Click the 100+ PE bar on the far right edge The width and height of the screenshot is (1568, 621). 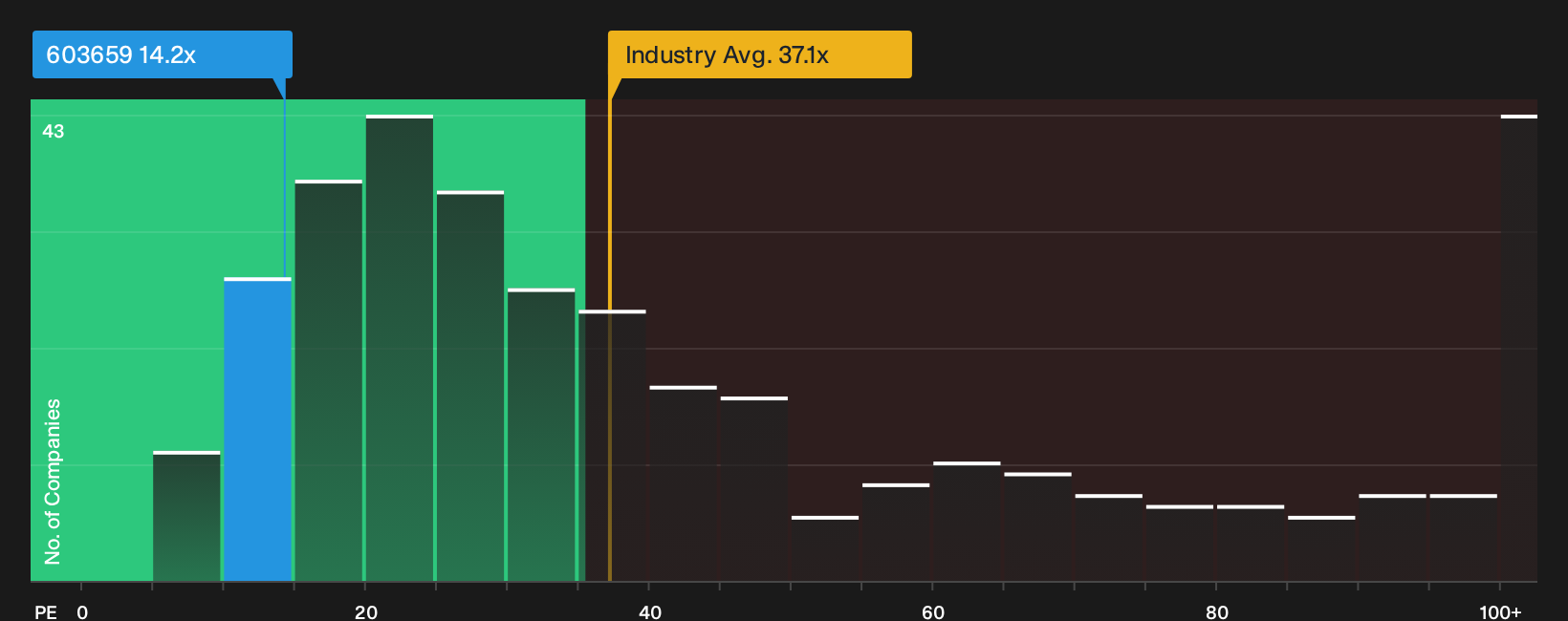click(1519, 348)
